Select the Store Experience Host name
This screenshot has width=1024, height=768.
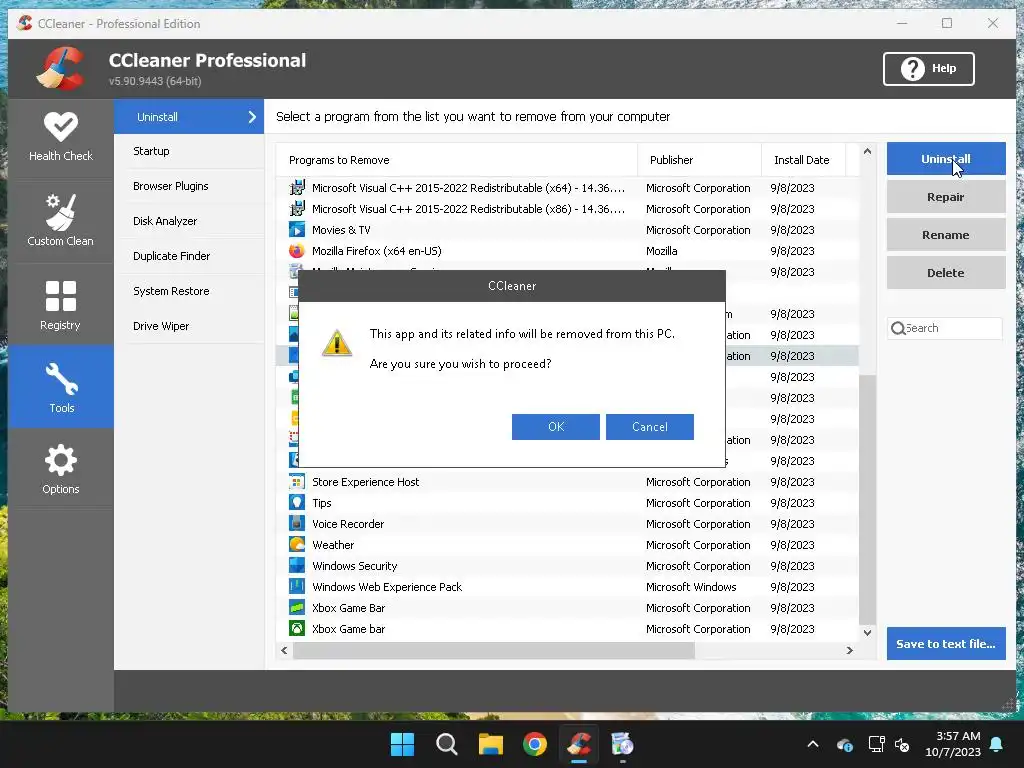[x=366, y=482]
